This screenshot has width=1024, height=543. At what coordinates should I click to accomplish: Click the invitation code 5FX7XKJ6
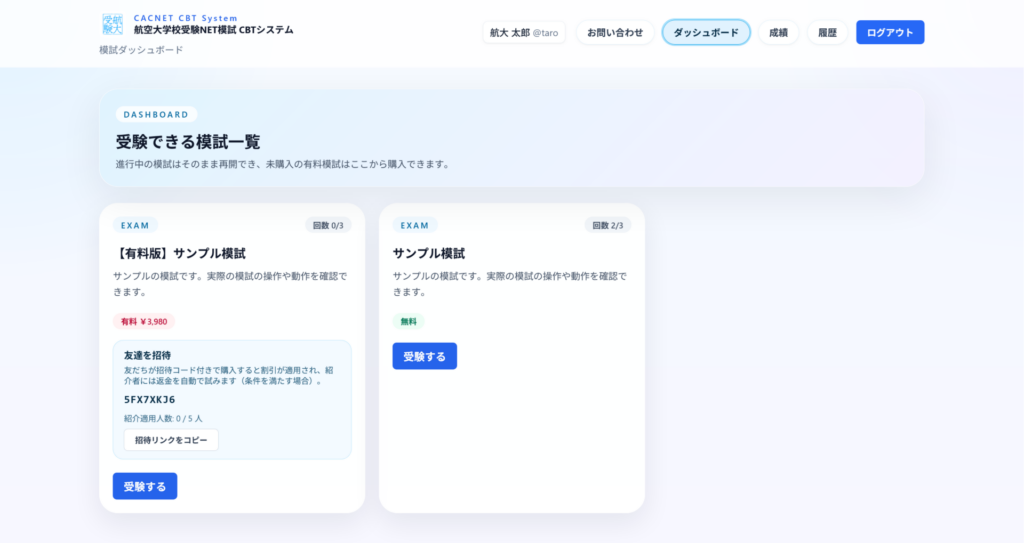(150, 399)
